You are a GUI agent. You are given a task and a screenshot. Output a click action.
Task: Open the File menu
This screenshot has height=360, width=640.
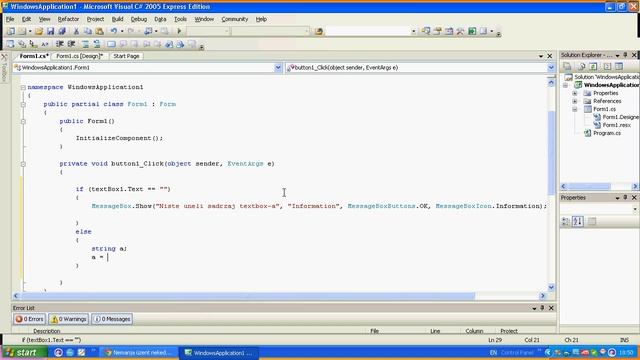(x=10, y=19)
